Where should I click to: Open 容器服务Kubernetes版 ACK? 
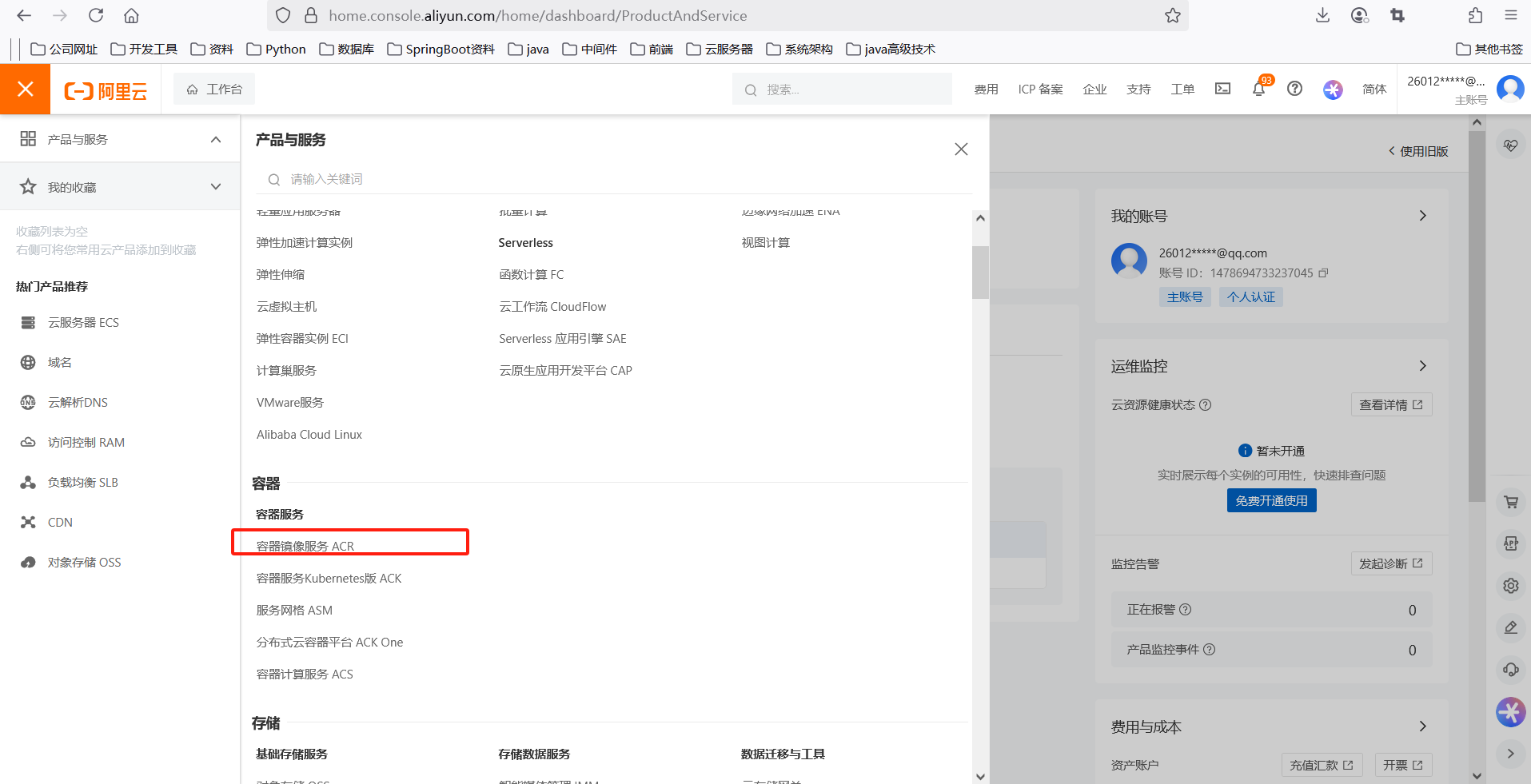(329, 579)
